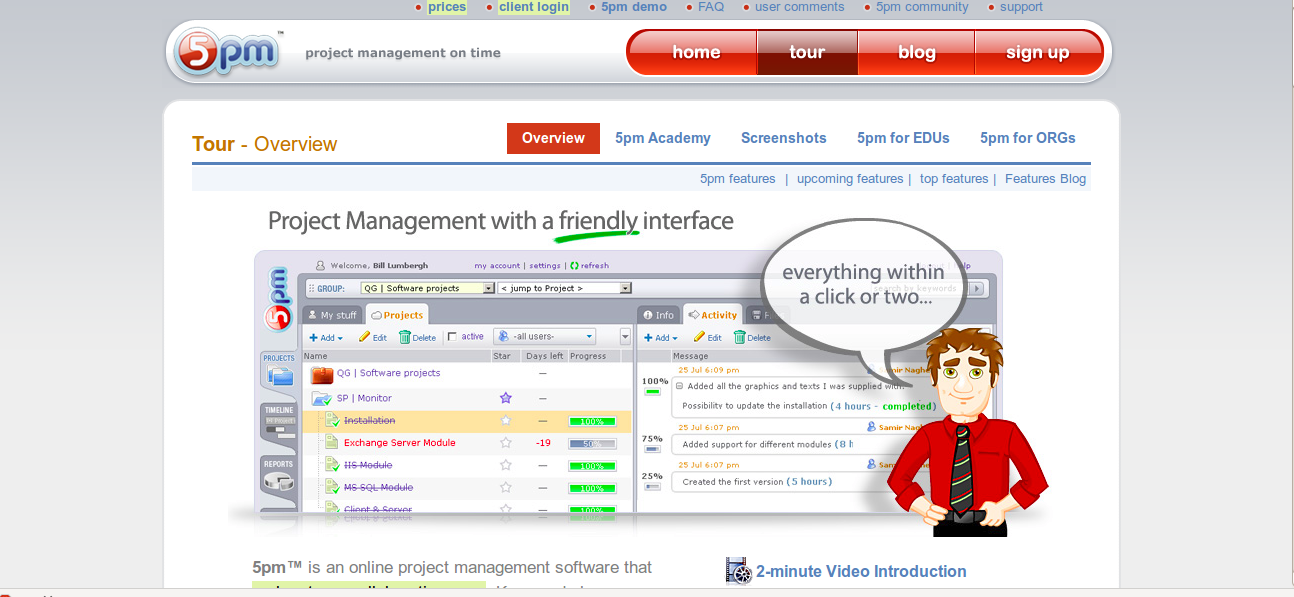Toggle the star for Installation
Image resolution: width=1294 pixels, height=597 pixels.
[x=506, y=420]
